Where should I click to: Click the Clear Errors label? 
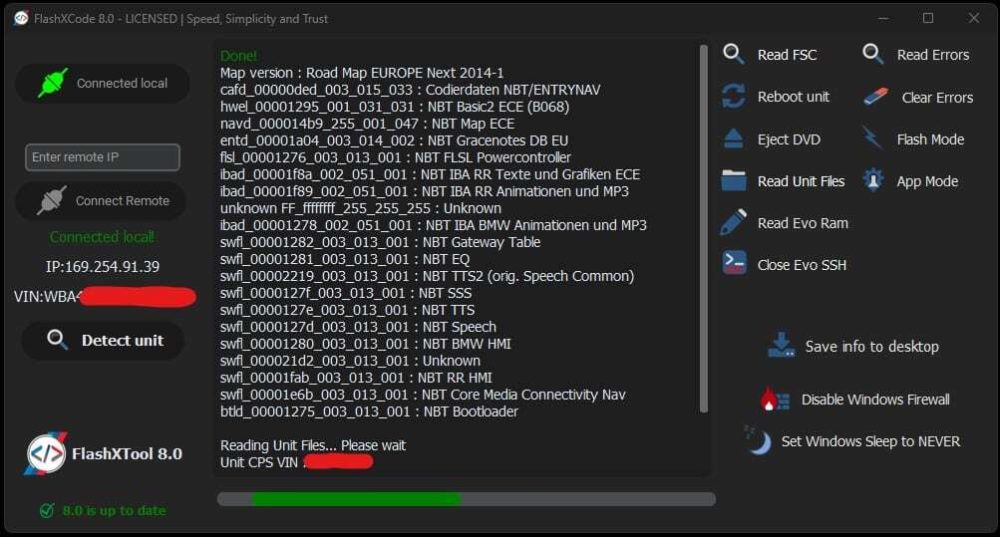click(938, 98)
